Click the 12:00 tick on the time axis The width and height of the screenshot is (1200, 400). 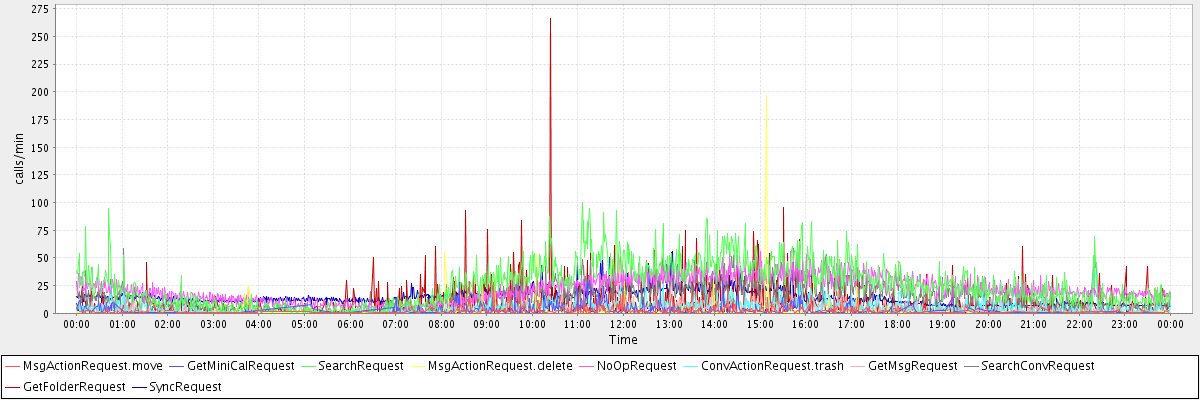(623, 324)
